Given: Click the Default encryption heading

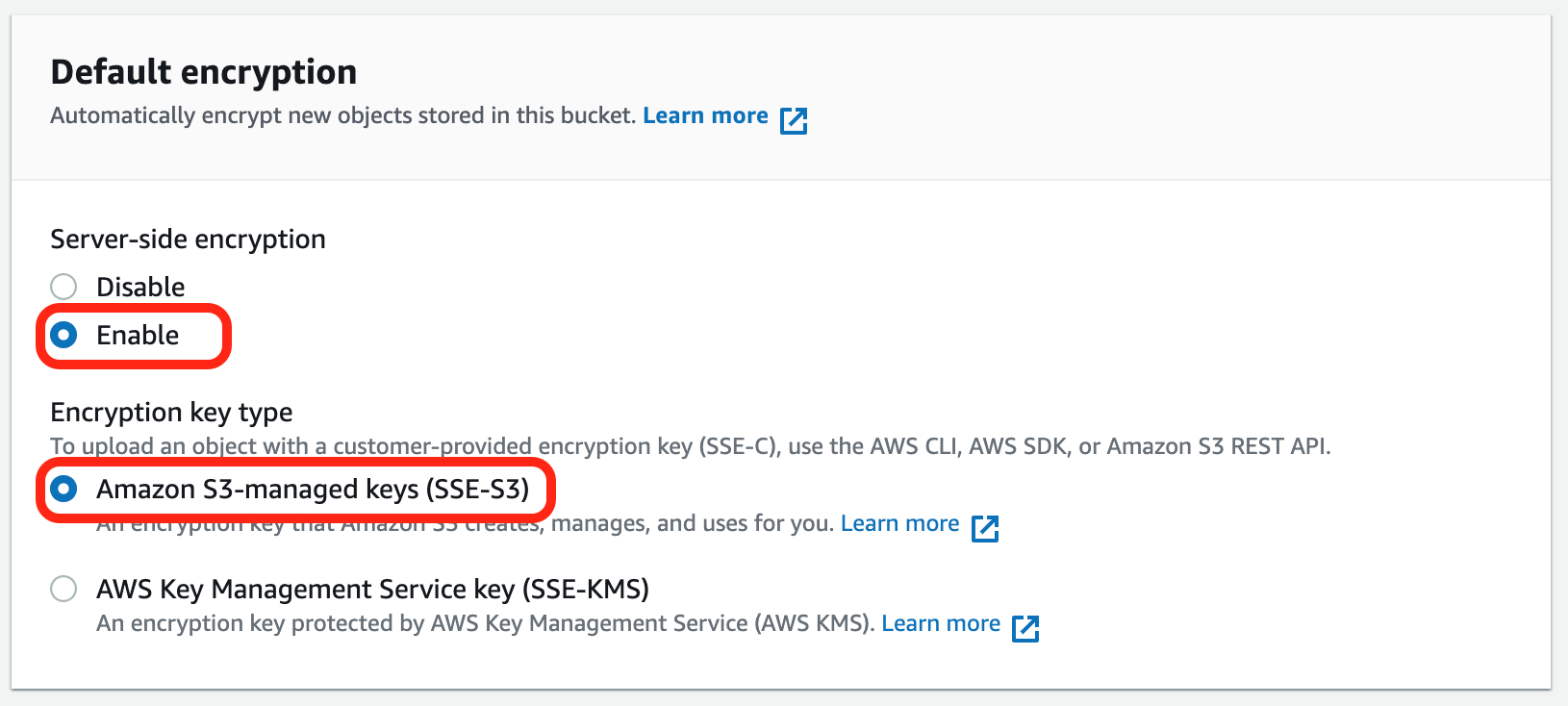Looking at the screenshot, I should point(204,71).
